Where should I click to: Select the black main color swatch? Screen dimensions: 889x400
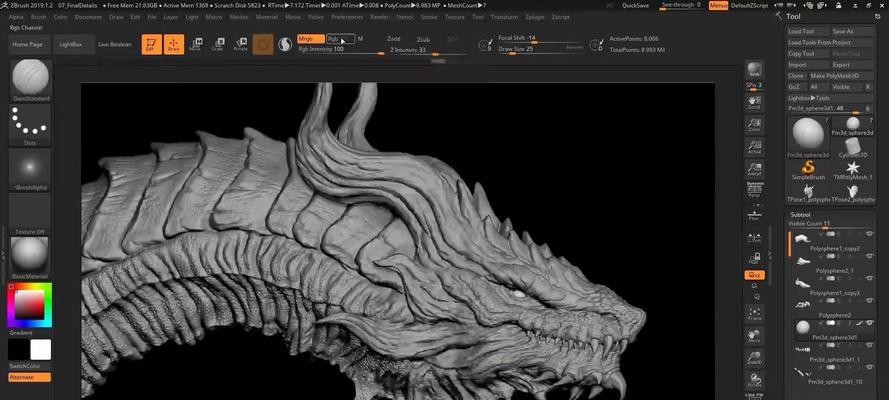19,350
